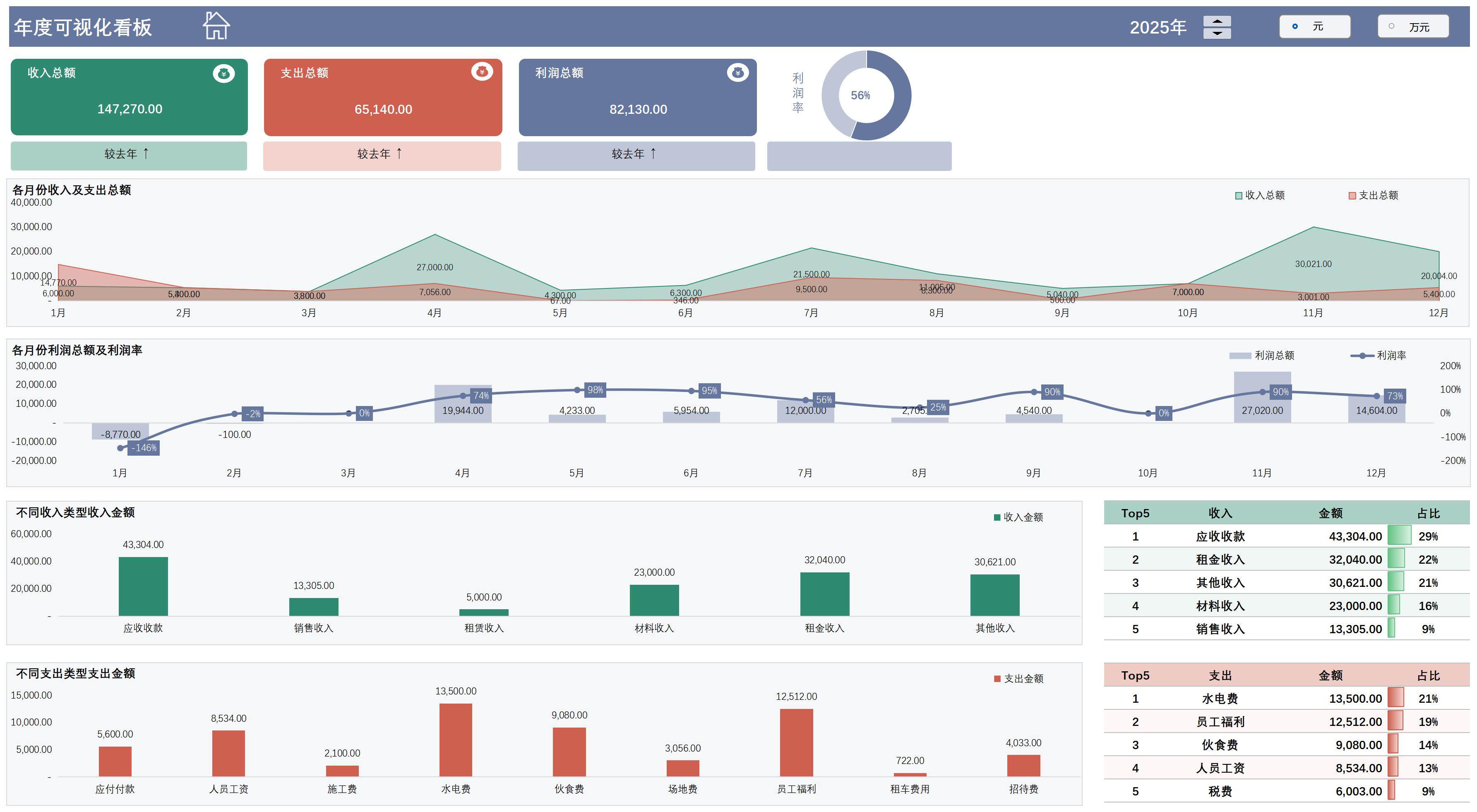Click money bag icon on 支出总额 card

482,72
